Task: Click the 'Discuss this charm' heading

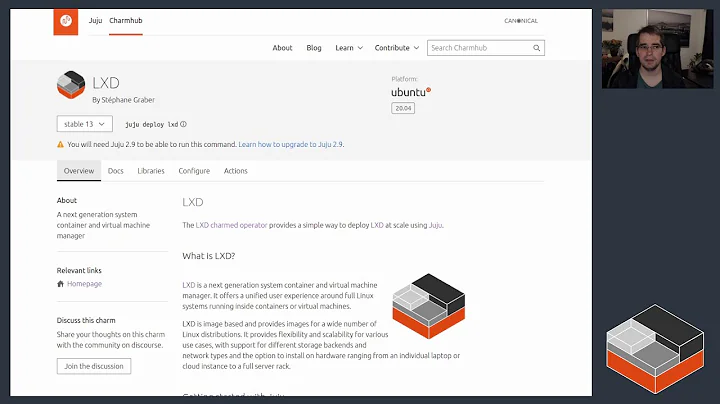Action: [86, 320]
